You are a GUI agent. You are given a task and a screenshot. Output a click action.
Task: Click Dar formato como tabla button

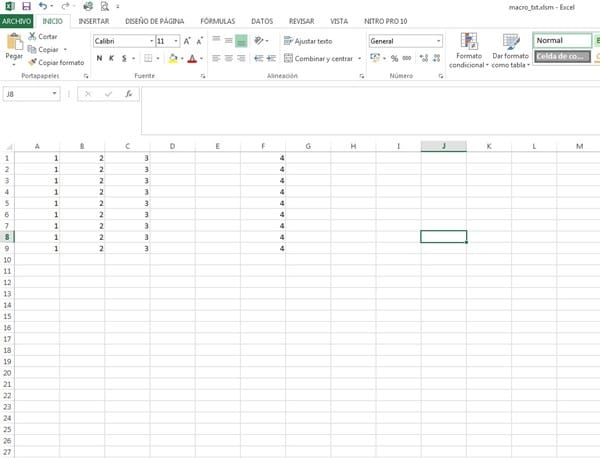510,50
